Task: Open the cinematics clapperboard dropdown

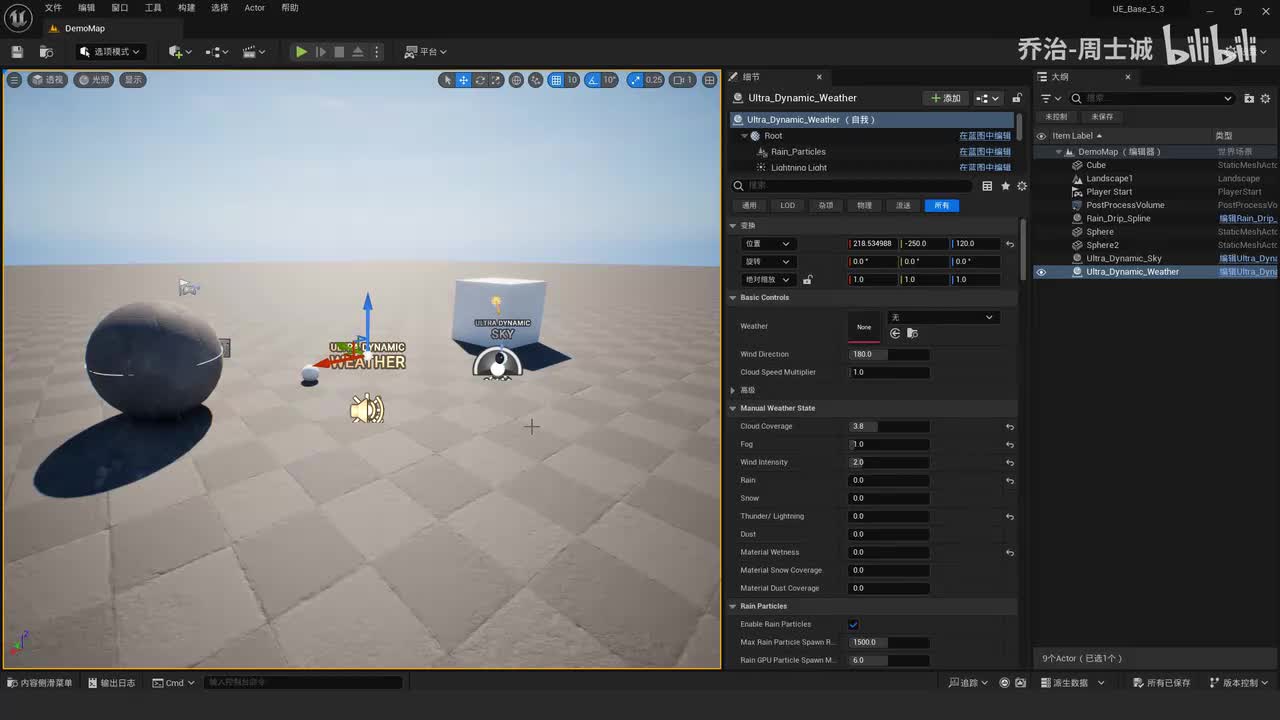Action: (x=254, y=52)
